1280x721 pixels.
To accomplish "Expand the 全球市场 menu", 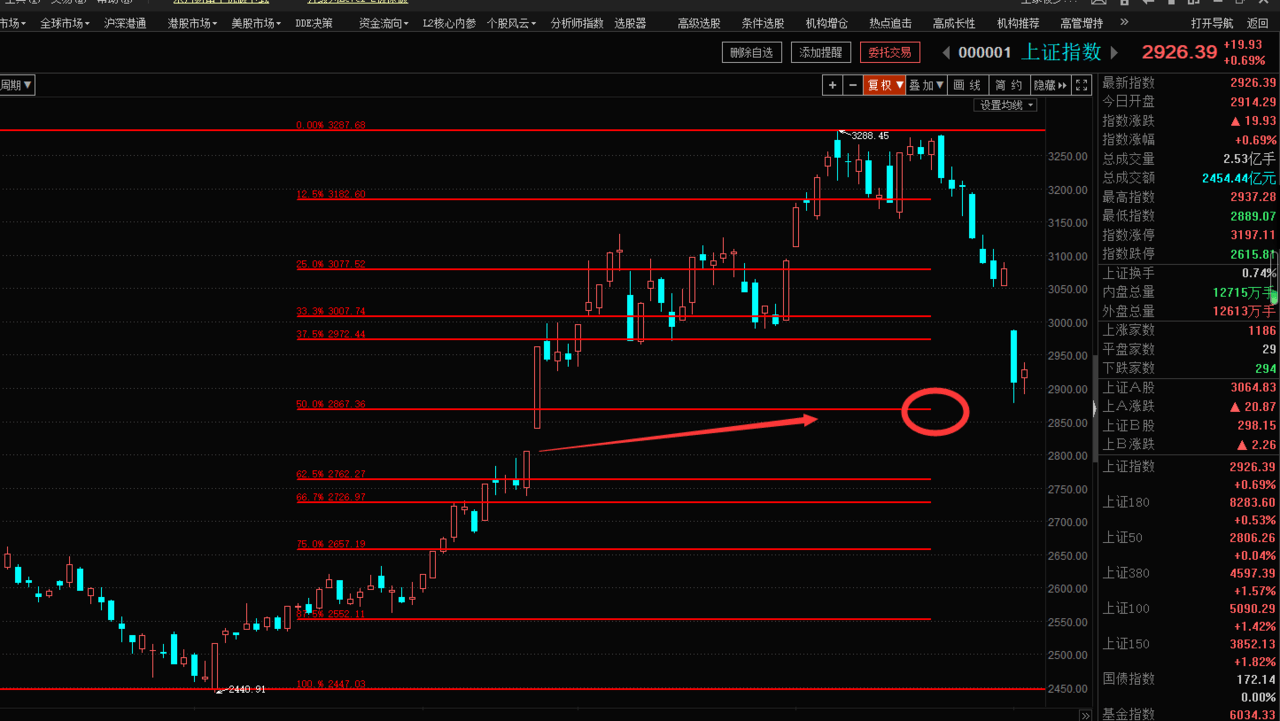I will click(64, 23).
